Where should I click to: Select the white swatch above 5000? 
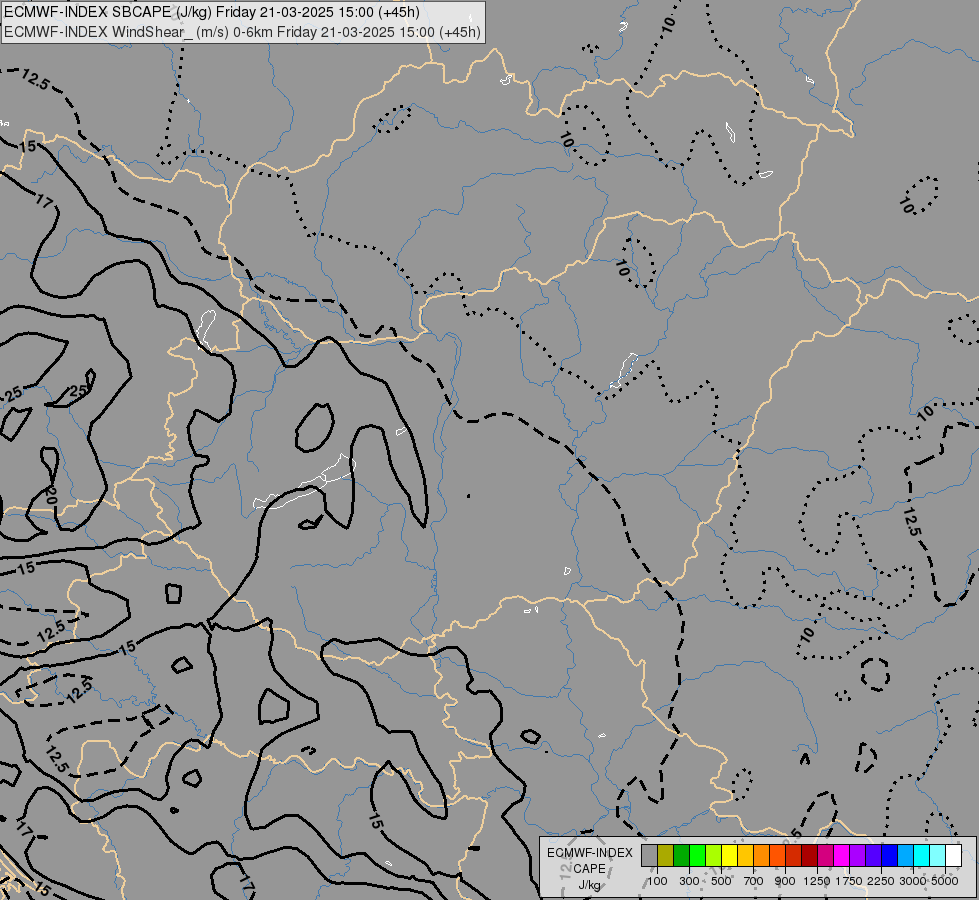954,856
